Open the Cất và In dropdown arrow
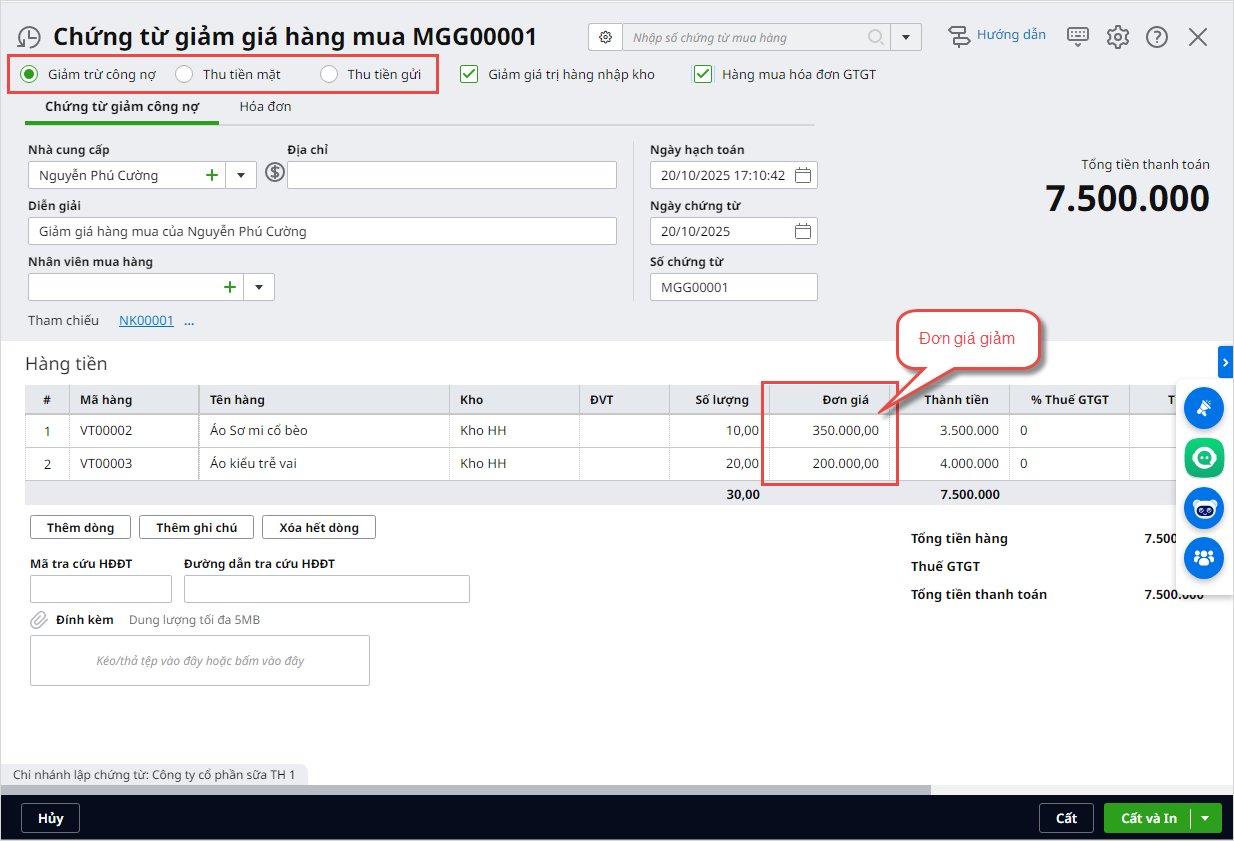The width and height of the screenshot is (1234, 841). click(x=1205, y=818)
